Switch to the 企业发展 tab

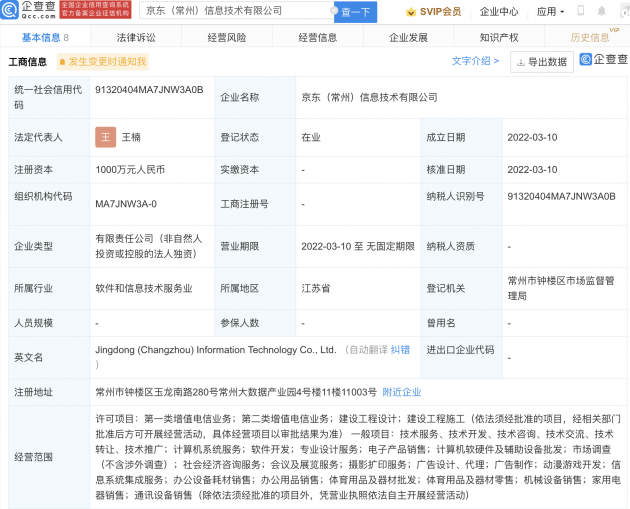(x=409, y=37)
